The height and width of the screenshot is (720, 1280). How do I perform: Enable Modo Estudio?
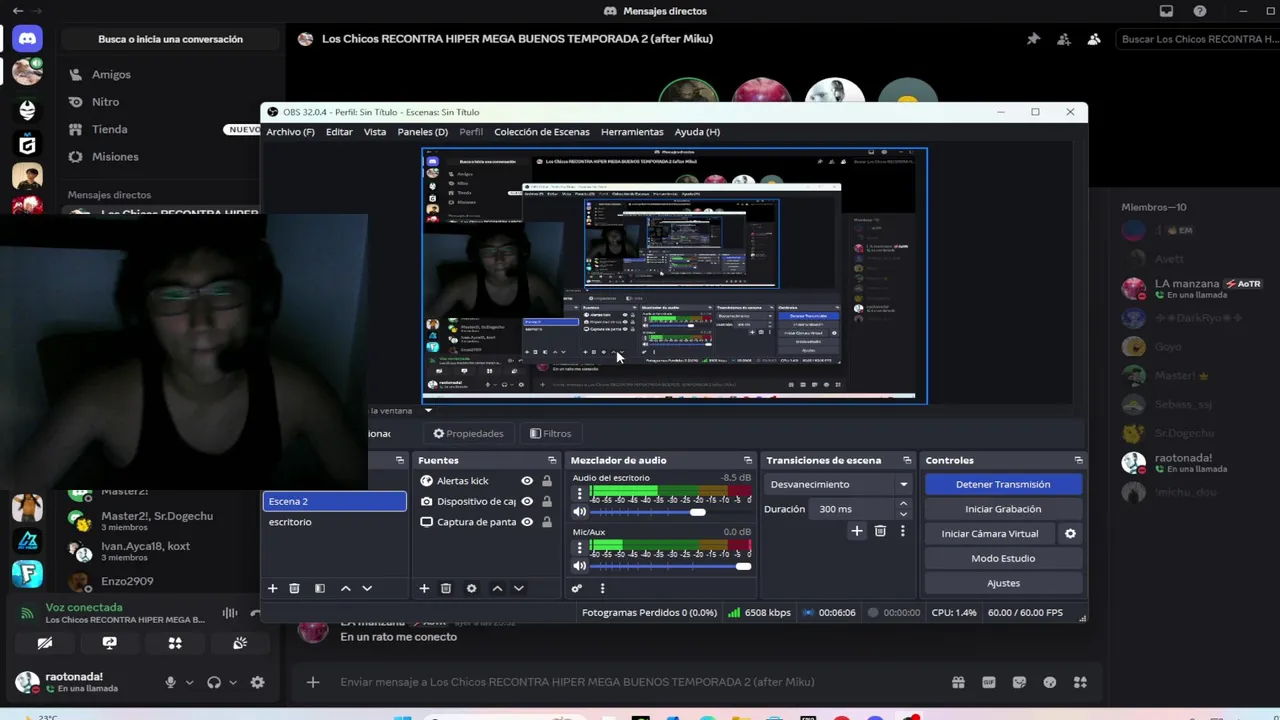(x=1003, y=558)
